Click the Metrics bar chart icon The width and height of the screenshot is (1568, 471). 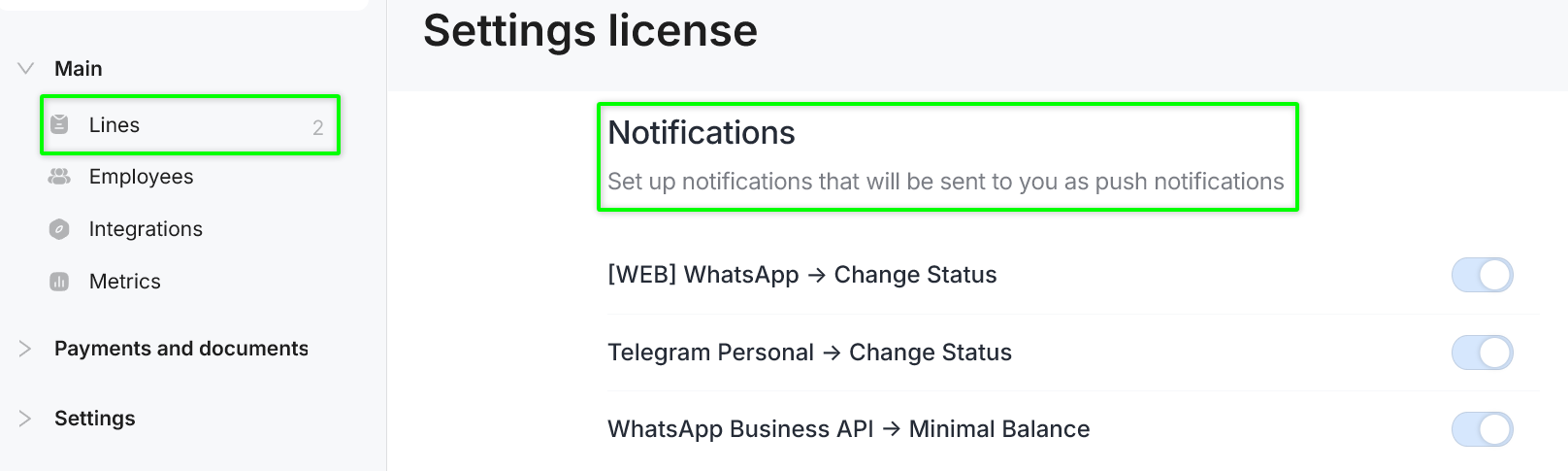point(59,282)
